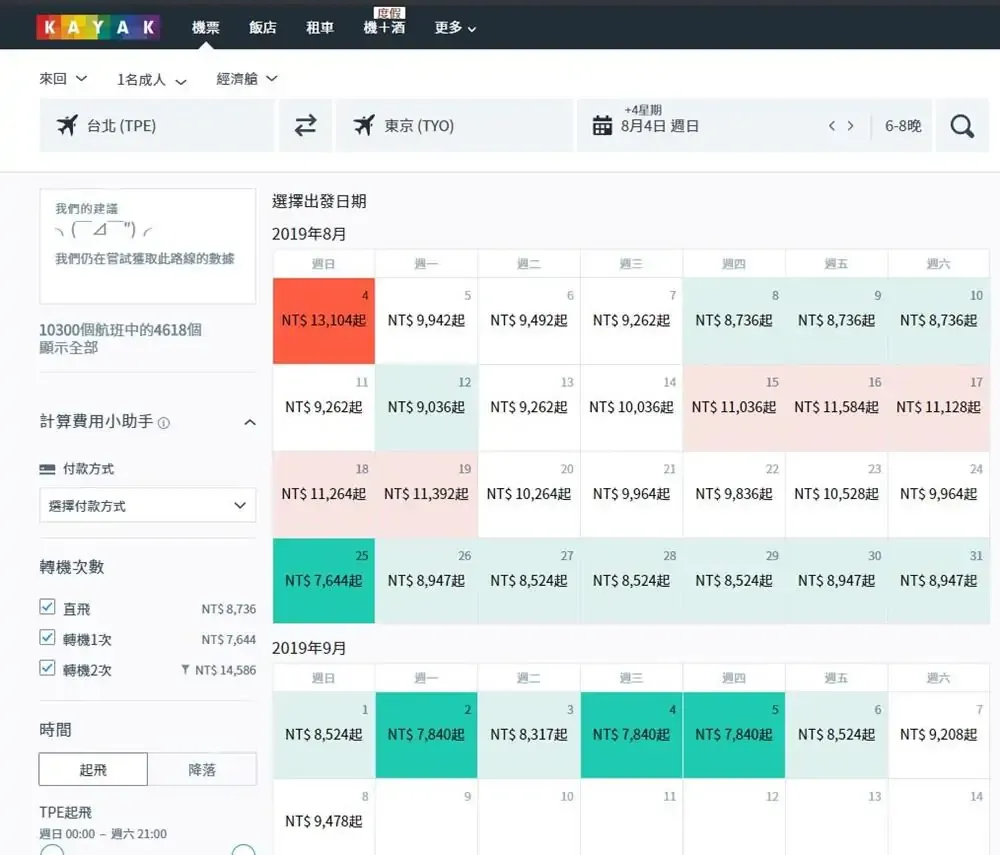Click the 顯示全部 show all link

tap(69, 348)
